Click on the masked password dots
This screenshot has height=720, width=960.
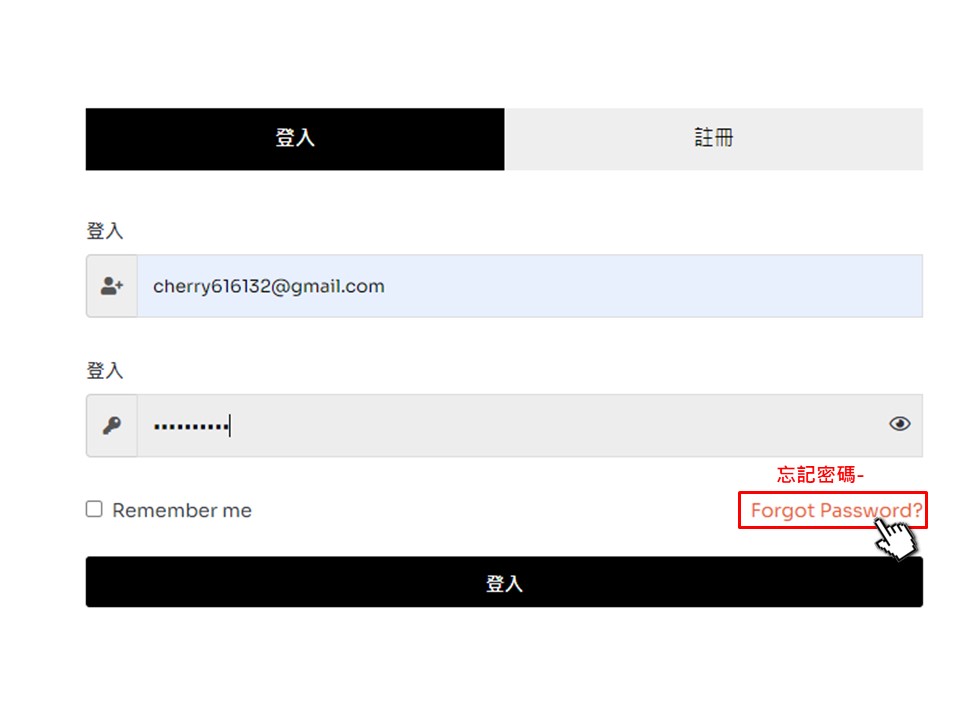[x=191, y=426]
